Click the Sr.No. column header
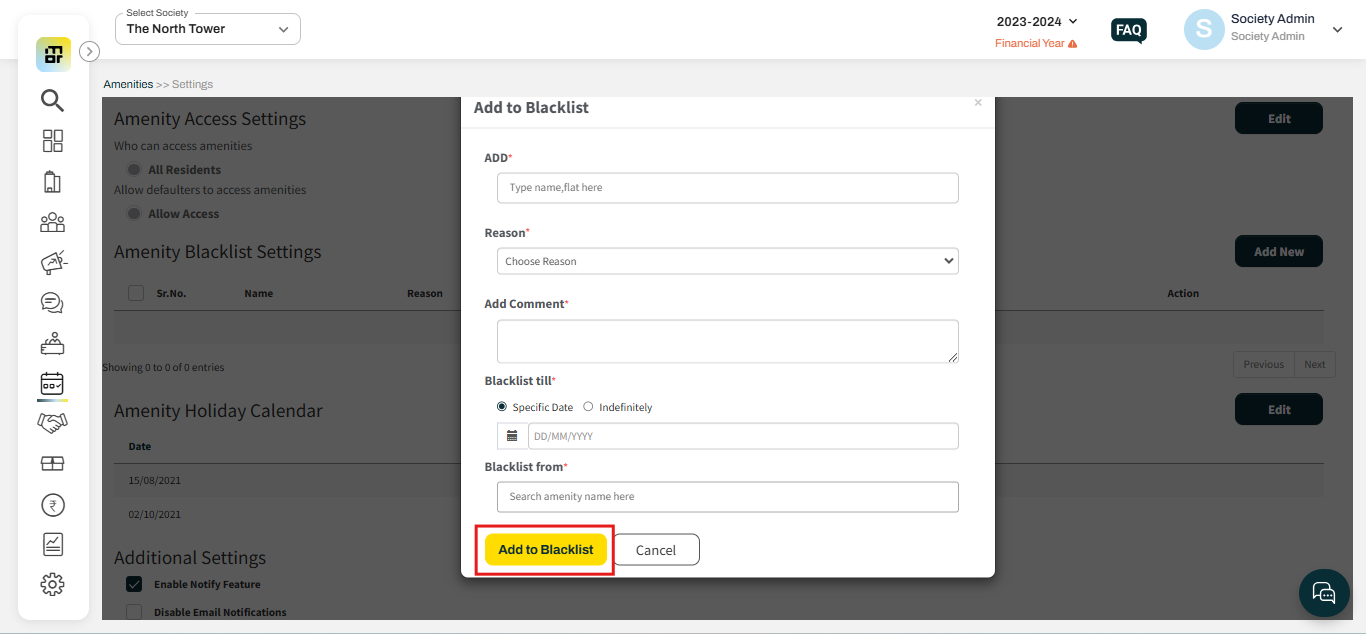 tap(171, 293)
